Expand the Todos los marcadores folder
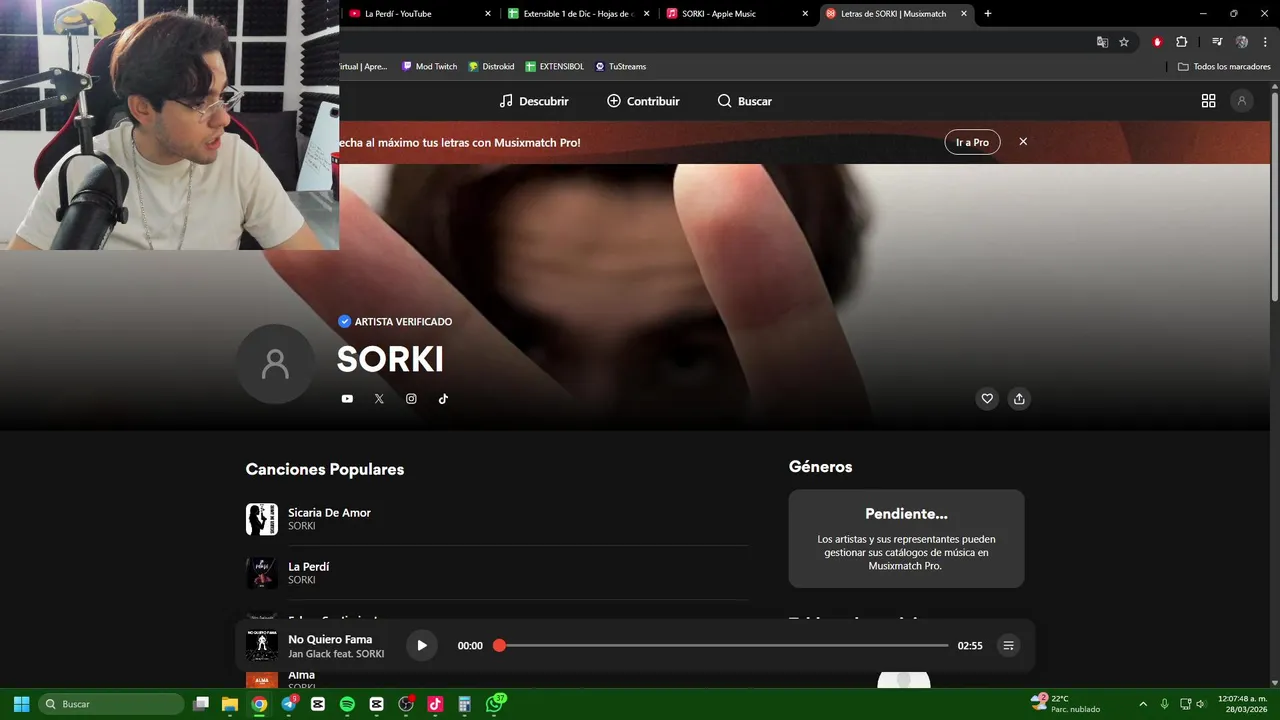 [1224, 67]
